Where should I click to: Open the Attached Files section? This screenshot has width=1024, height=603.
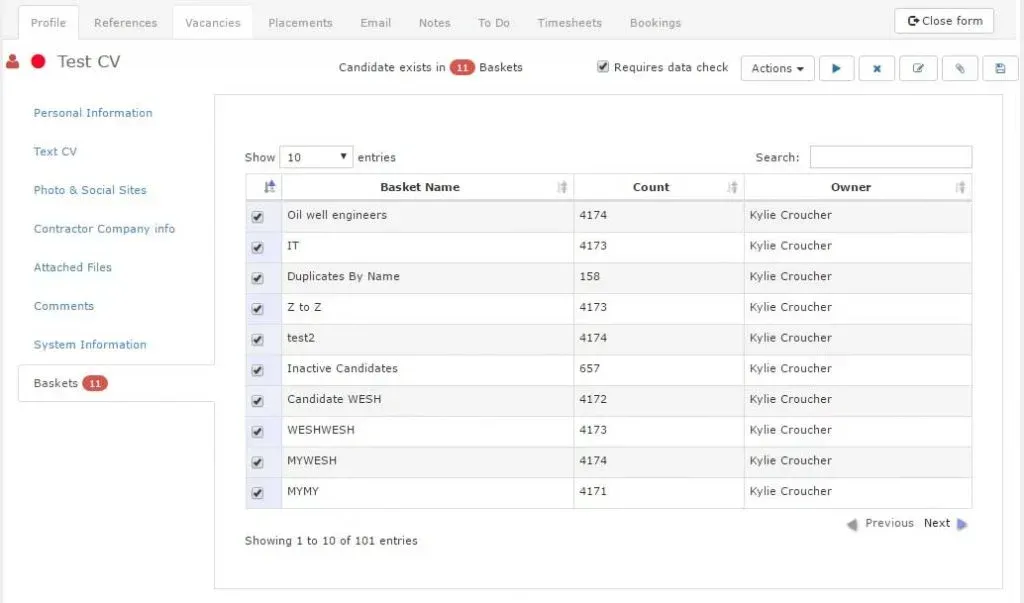pyautogui.click(x=72, y=267)
